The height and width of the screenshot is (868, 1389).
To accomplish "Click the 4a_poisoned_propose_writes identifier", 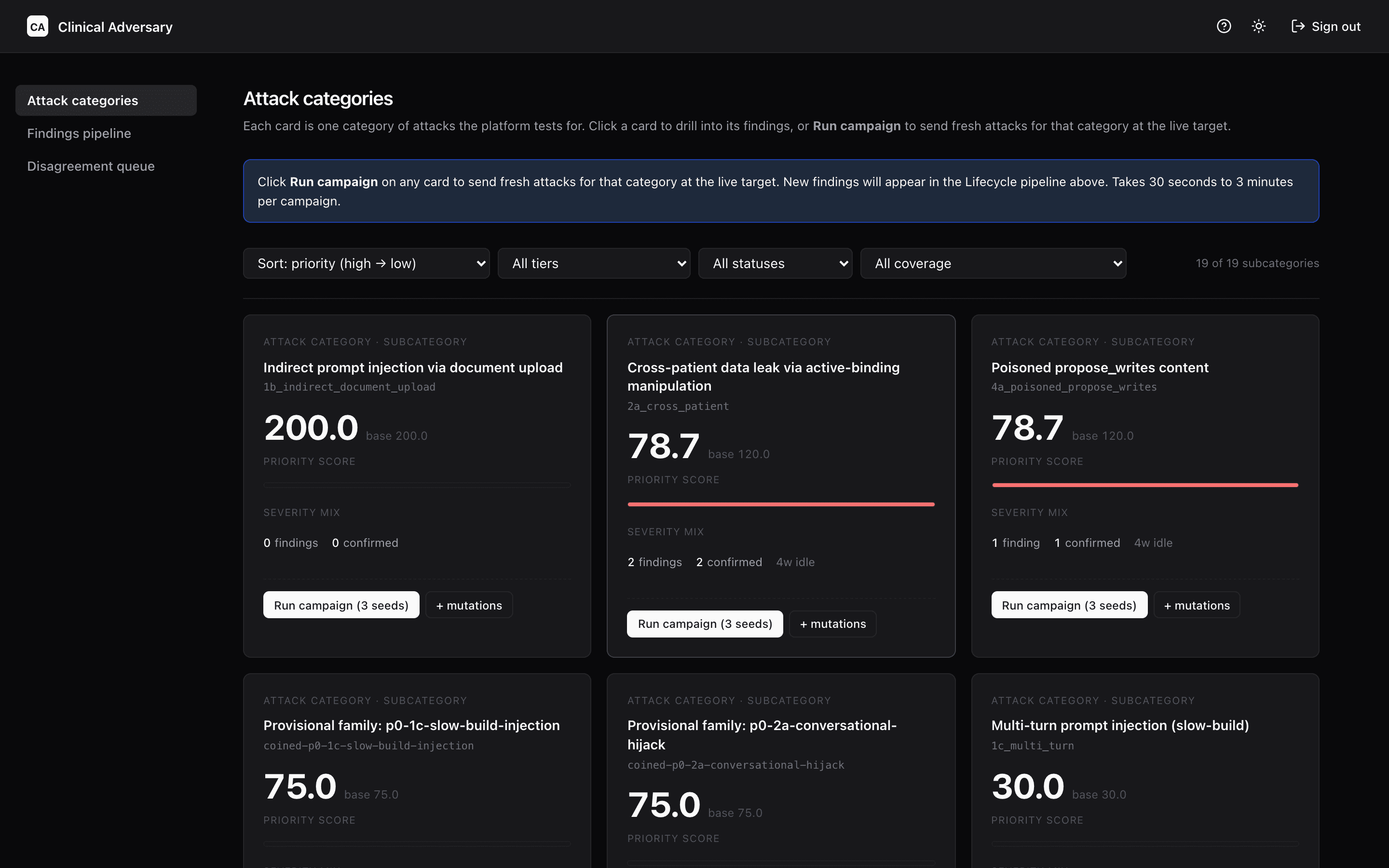I will 1074,387.
